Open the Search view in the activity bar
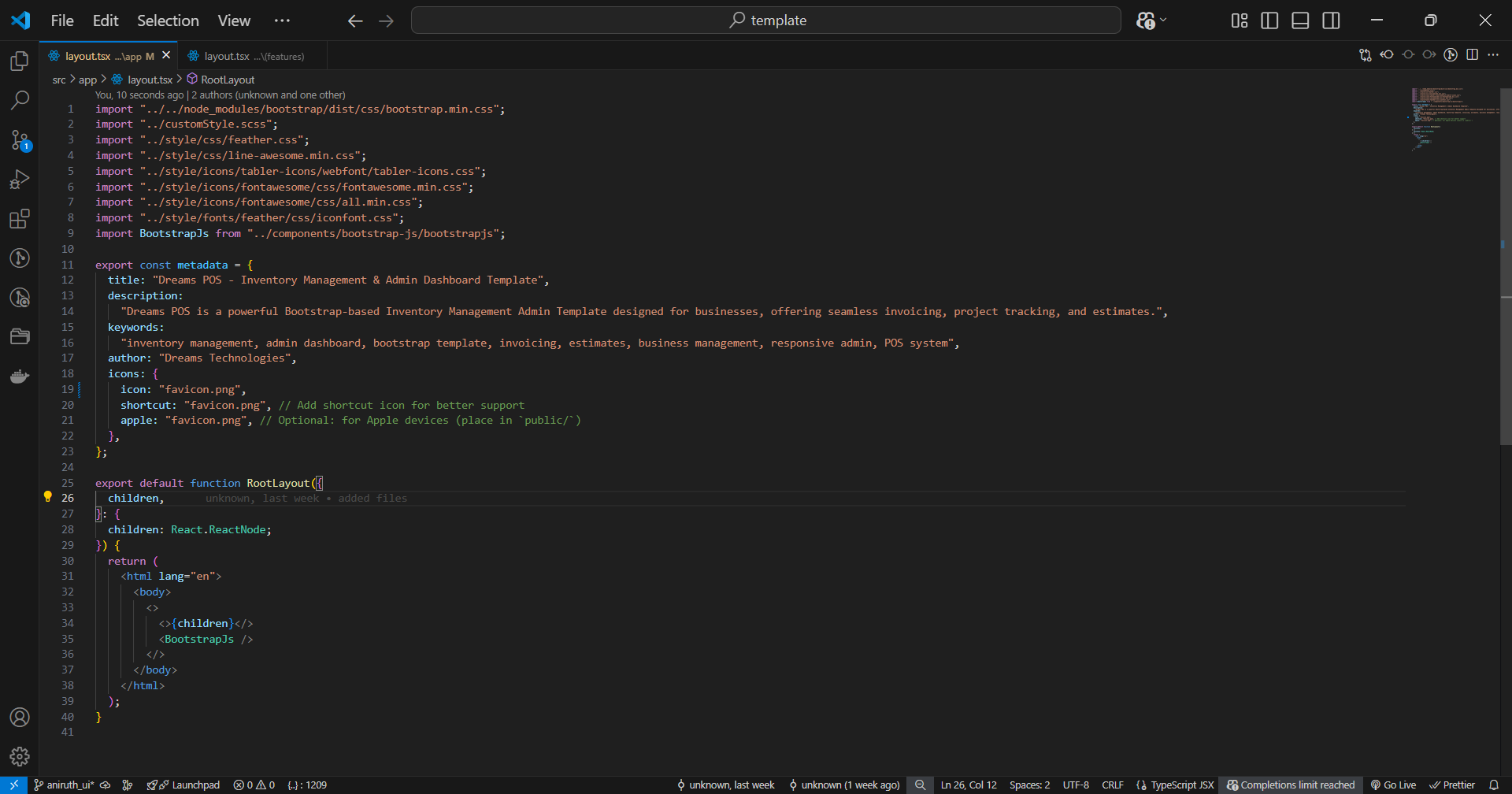Viewport: 1512px width, 794px height. coord(20,100)
